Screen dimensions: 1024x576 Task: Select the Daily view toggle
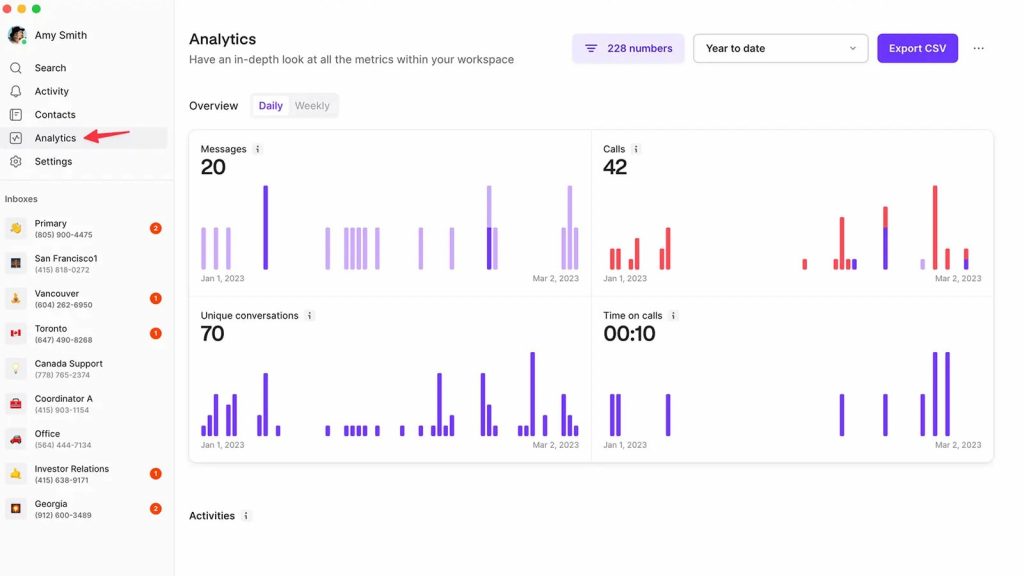pos(269,105)
